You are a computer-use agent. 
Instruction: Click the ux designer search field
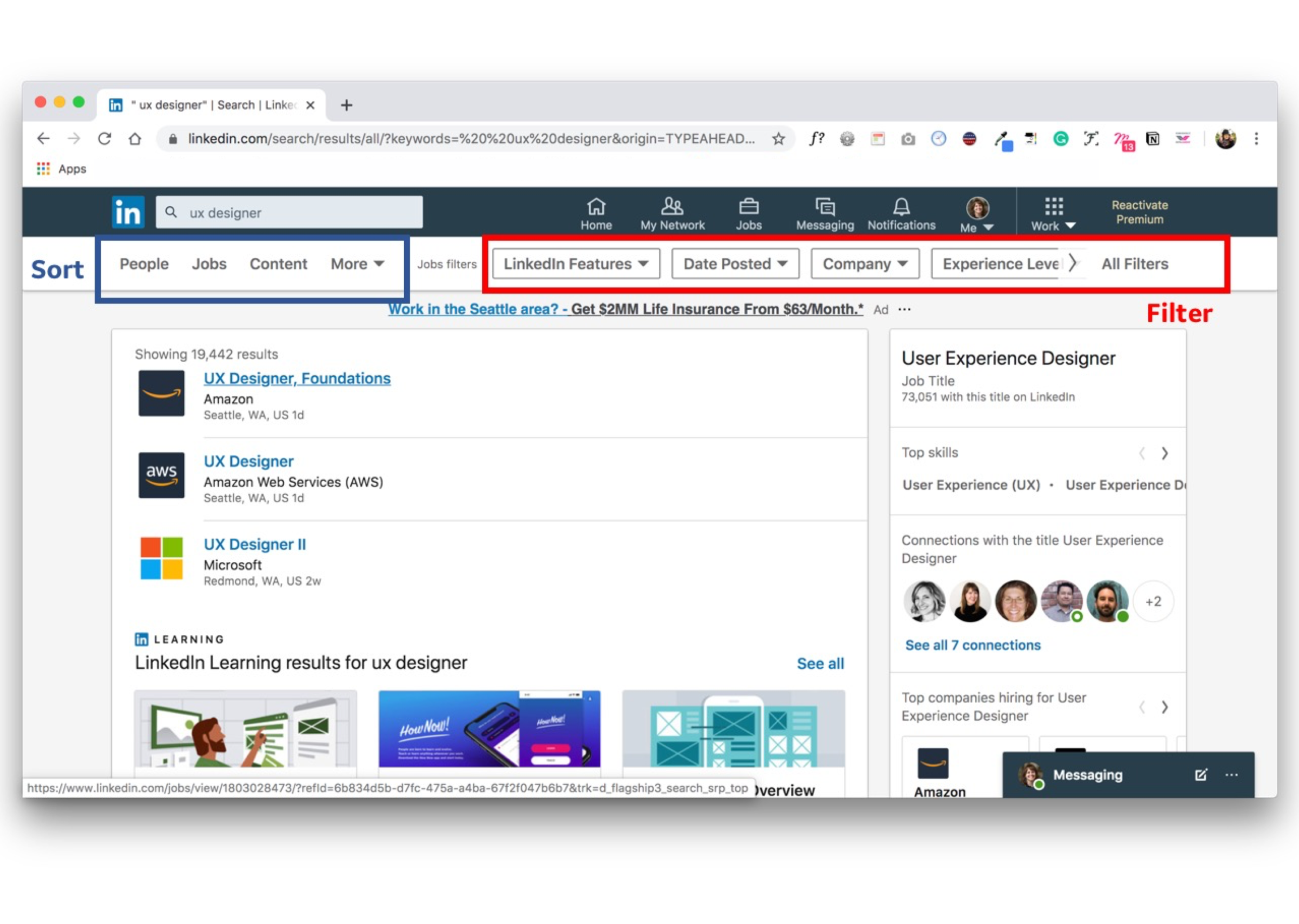point(289,212)
